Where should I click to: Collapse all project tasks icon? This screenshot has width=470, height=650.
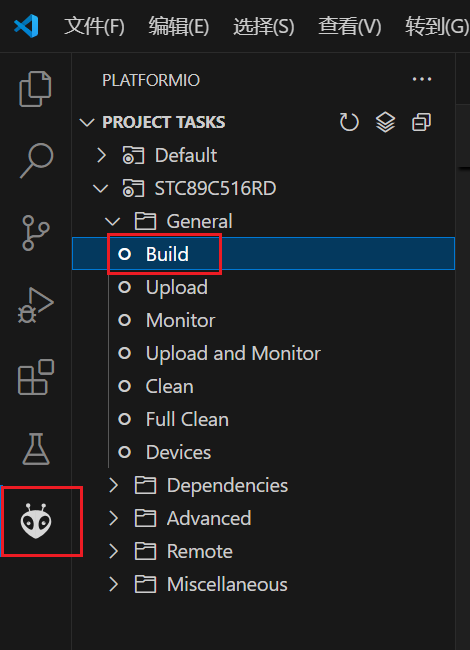[422, 122]
